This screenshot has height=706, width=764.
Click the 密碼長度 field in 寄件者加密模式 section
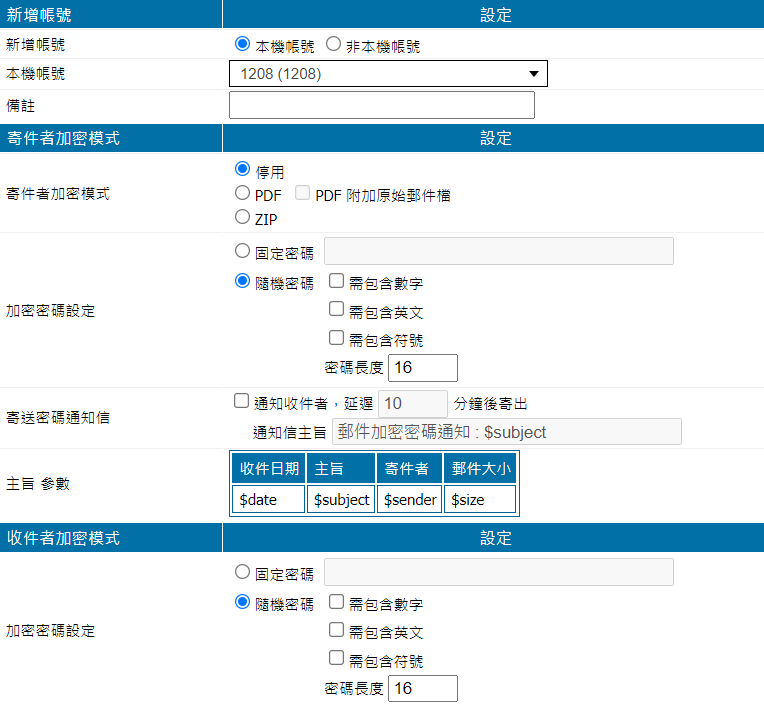click(x=422, y=367)
